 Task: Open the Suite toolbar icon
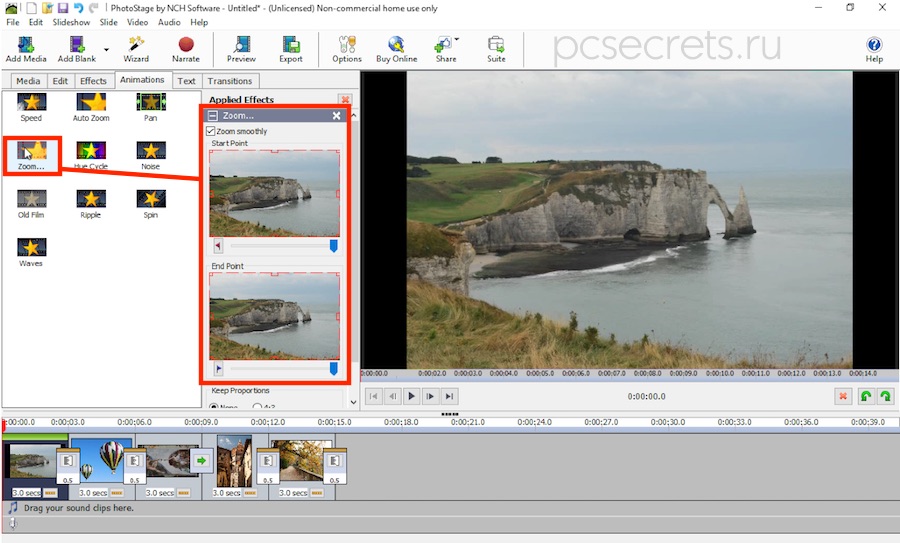pos(496,49)
